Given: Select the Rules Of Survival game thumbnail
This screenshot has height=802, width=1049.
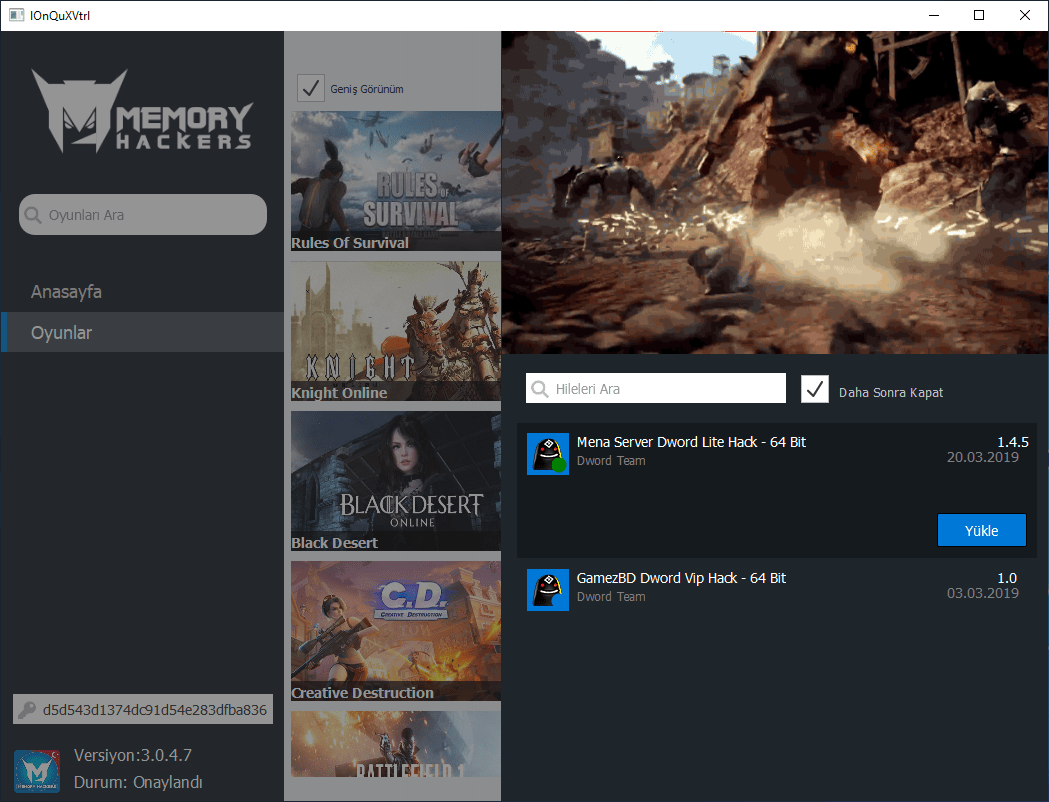Looking at the screenshot, I should coord(396,181).
